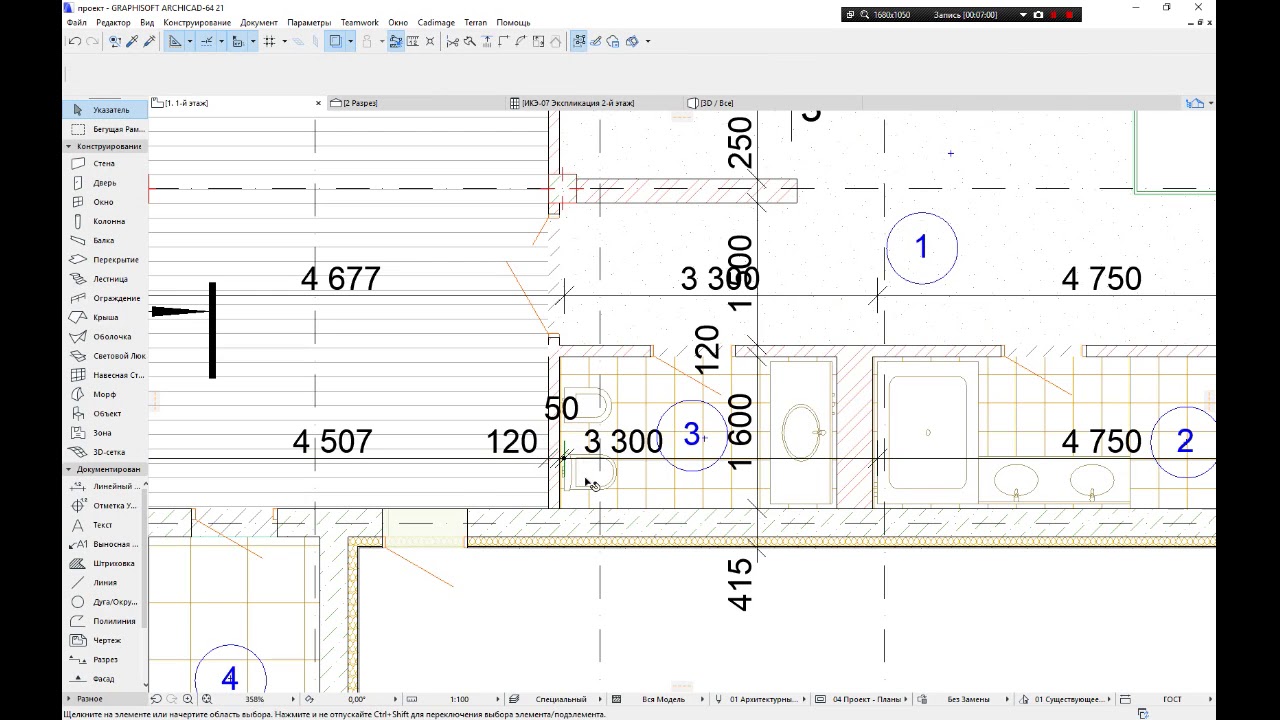
Task: Select the Разрез (section) tool
Action: pyautogui.click(x=105, y=660)
